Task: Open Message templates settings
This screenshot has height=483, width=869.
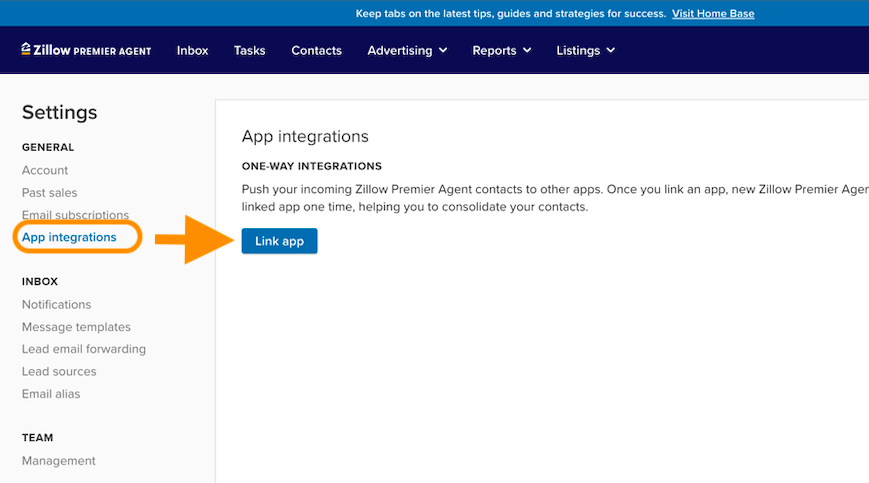Action: [76, 327]
